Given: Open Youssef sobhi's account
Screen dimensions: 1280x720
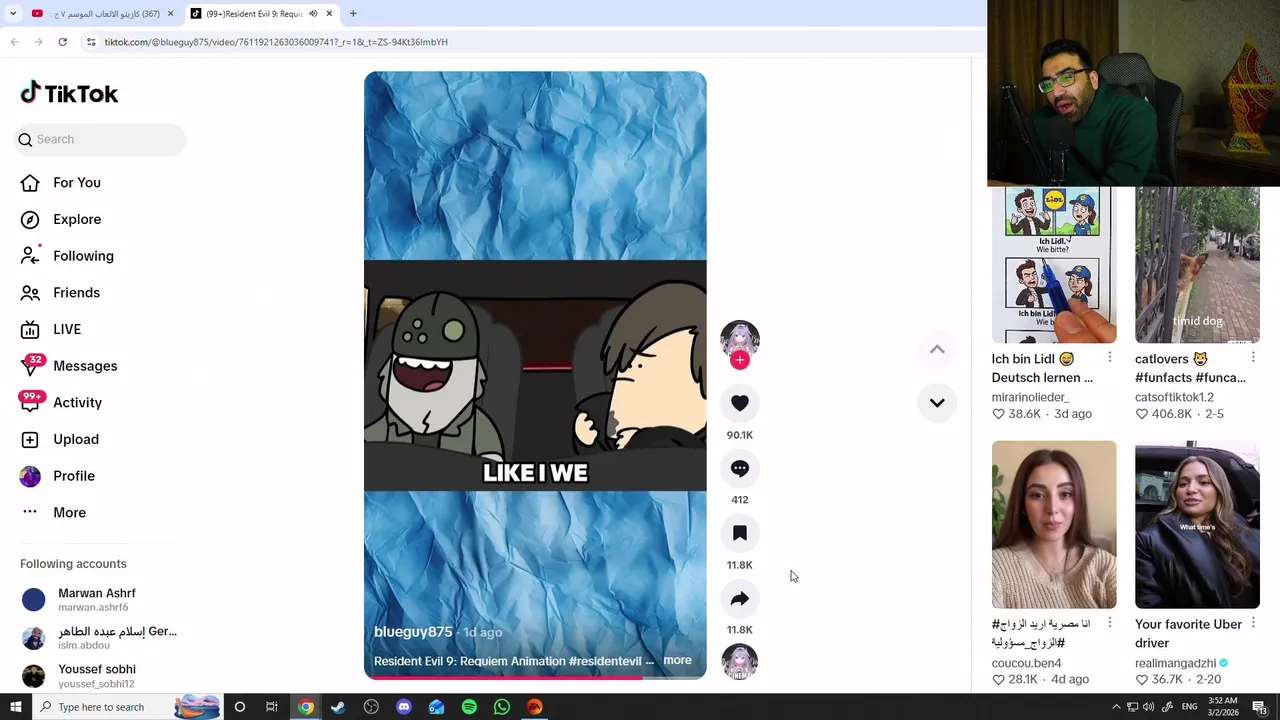Looking at the screenshot, I should click(x=97, y=675).
